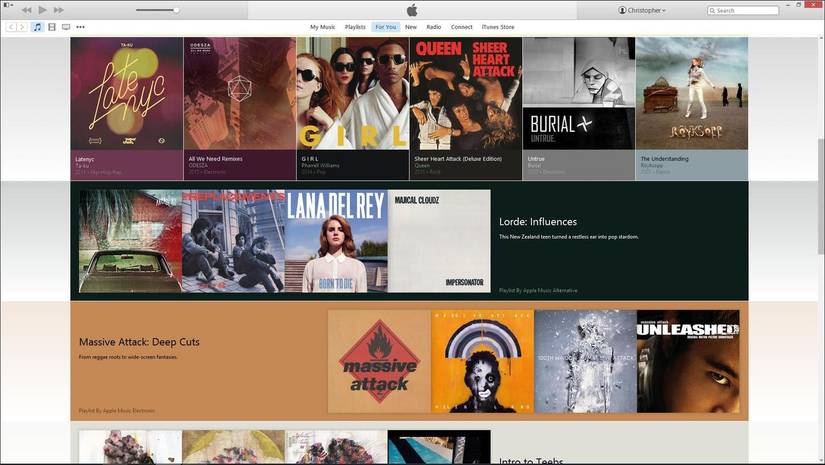This screenshot has height=465, width=825.
Task: Open the Latenyc album cover
Action: [127, 94]
